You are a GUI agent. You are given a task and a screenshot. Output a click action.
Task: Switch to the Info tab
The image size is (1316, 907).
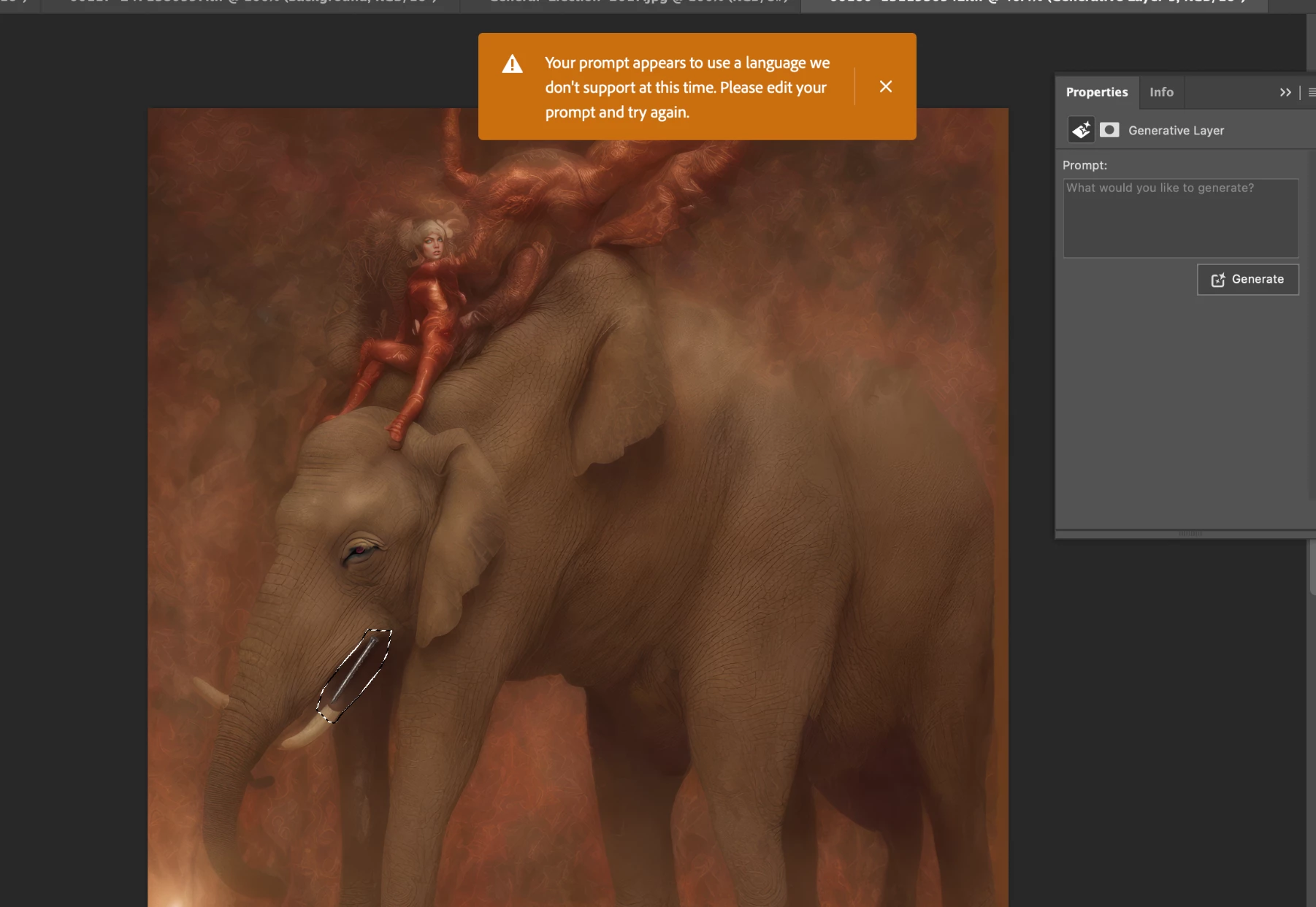(x=1161, y=92)
